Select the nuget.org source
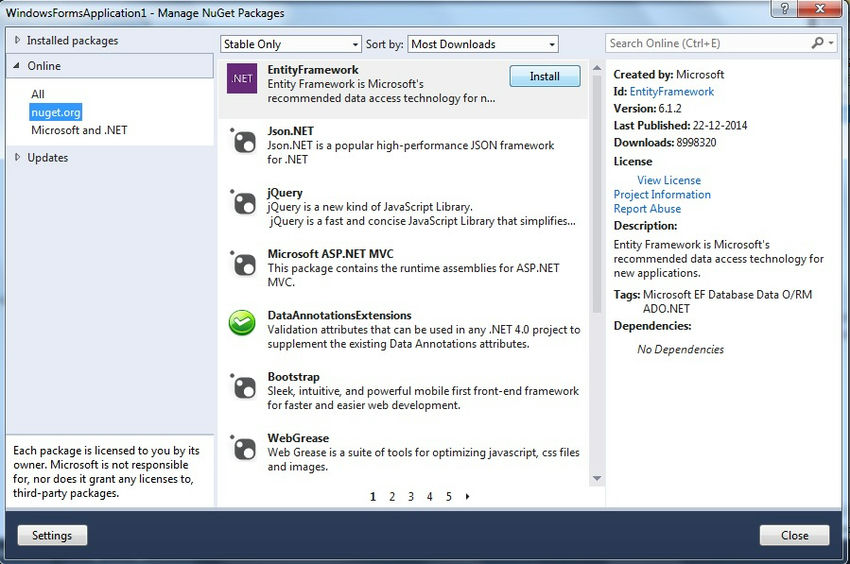Image resolution: width=850 pixels, height=564 pixels. [56, 112]
